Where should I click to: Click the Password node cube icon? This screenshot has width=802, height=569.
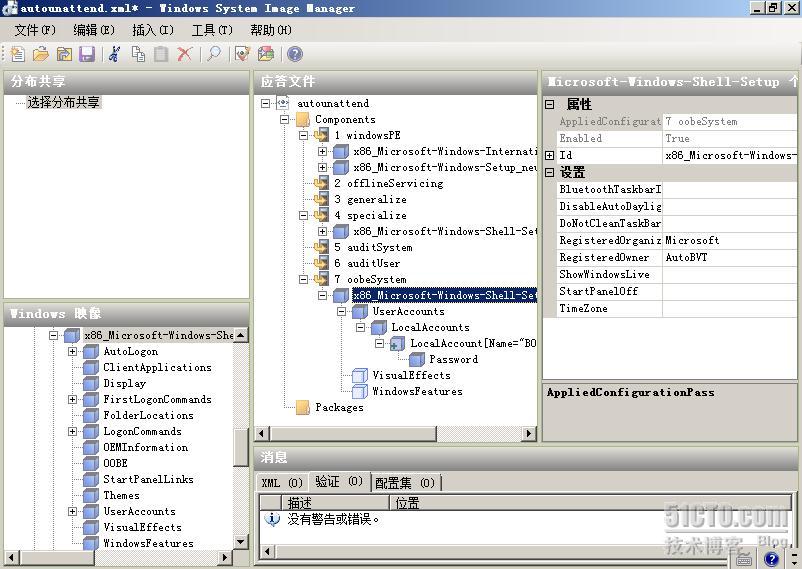[x=417, y=359]
